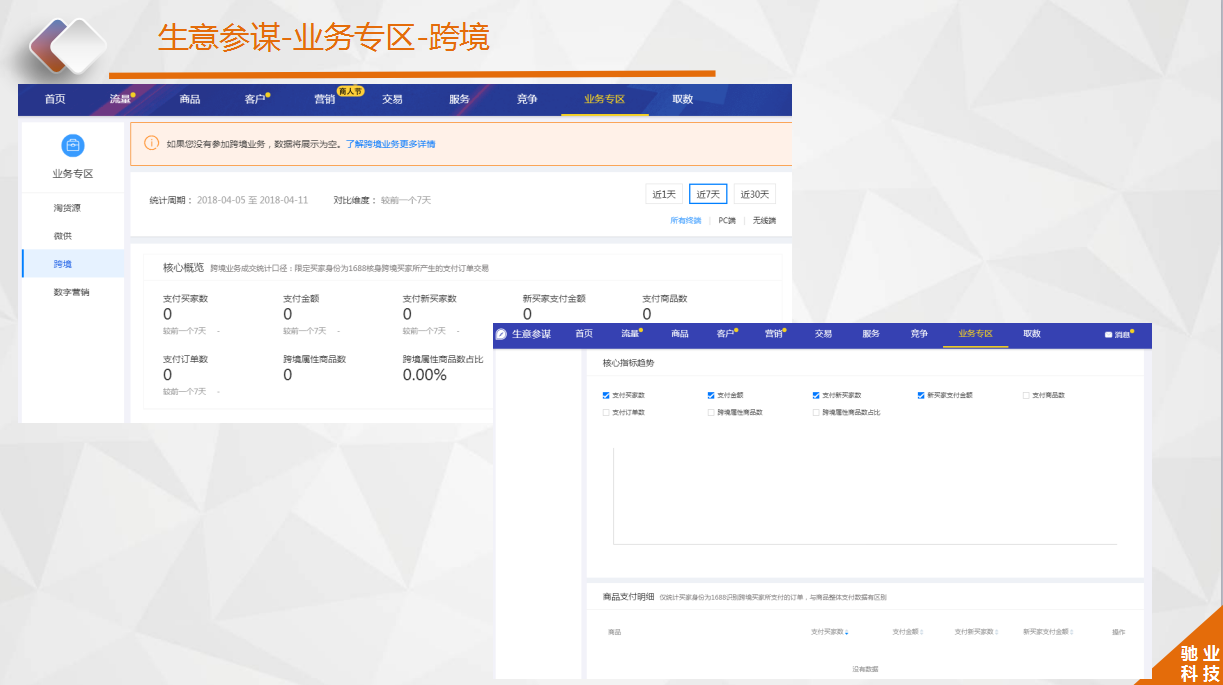This screenshot has height=685, width=1223.
Task: Open 交易 tab in upper window
Action: click(392, 99)
